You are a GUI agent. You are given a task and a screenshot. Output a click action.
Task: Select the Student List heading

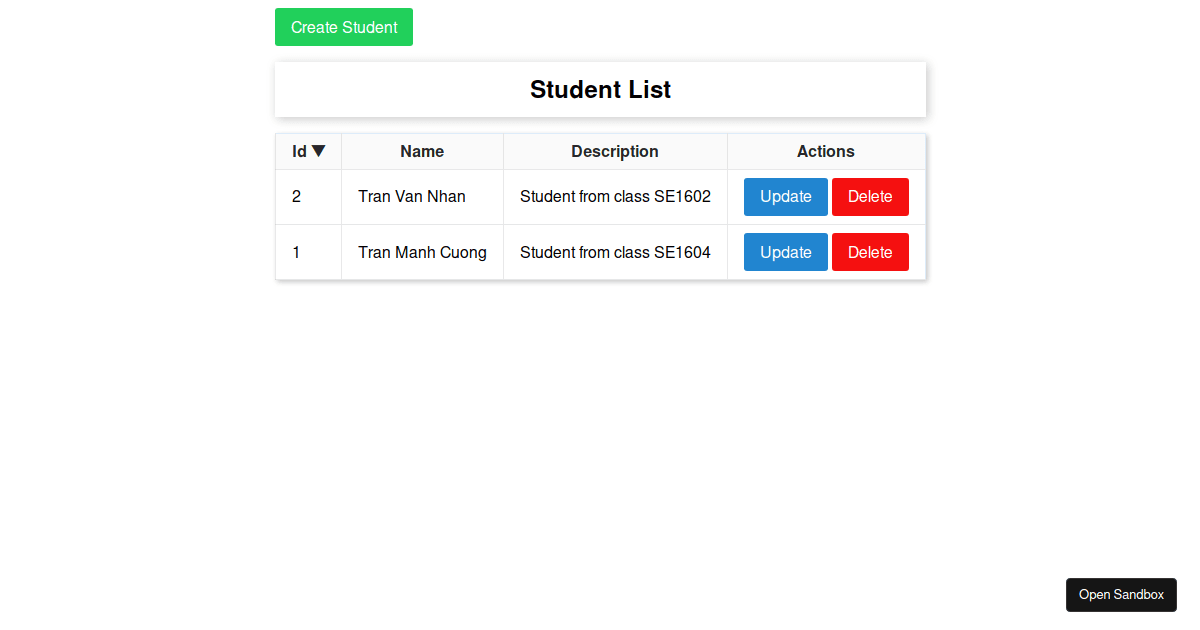[600, 89]
